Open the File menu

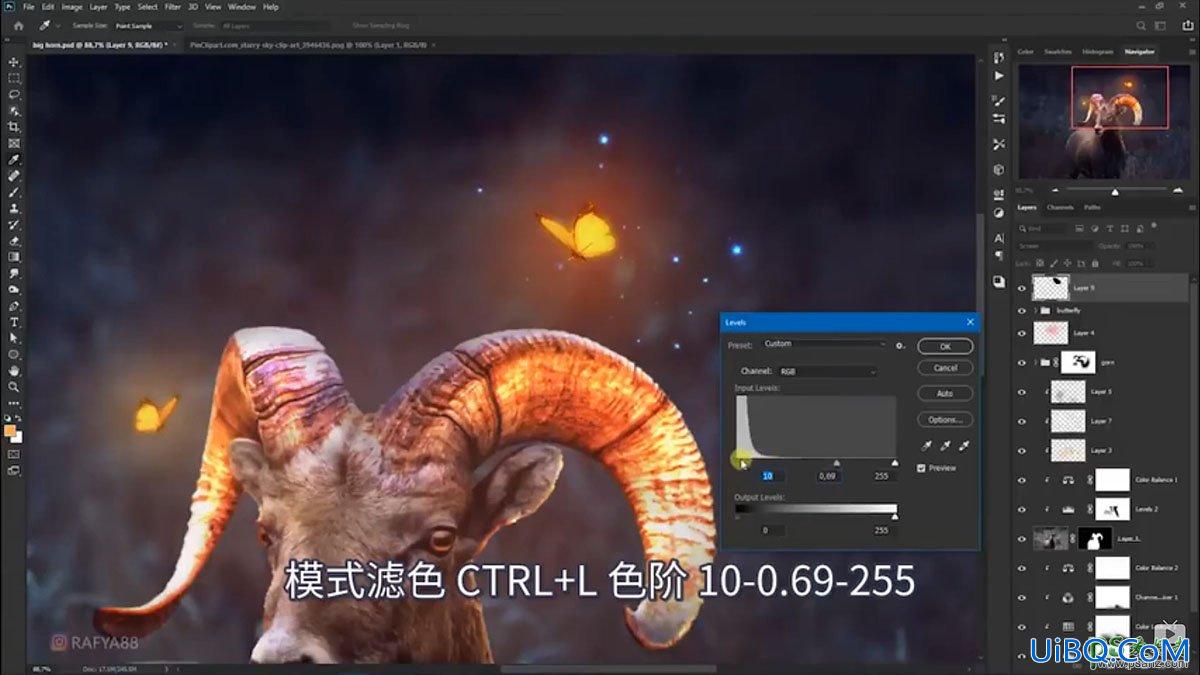click(29, 7)
